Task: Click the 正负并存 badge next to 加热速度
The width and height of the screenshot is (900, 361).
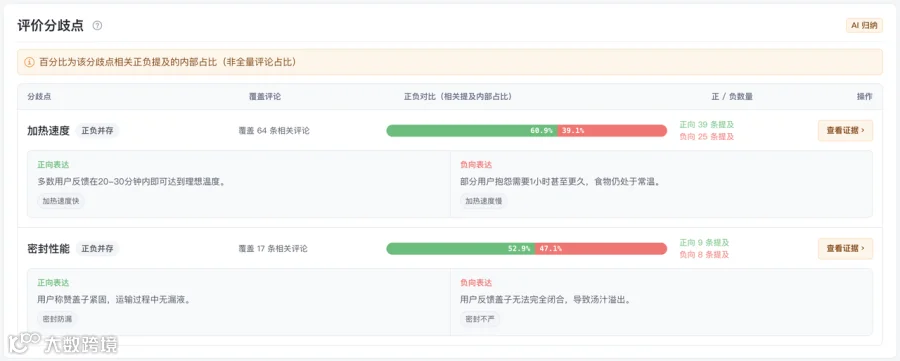Action: pos(98,131)
